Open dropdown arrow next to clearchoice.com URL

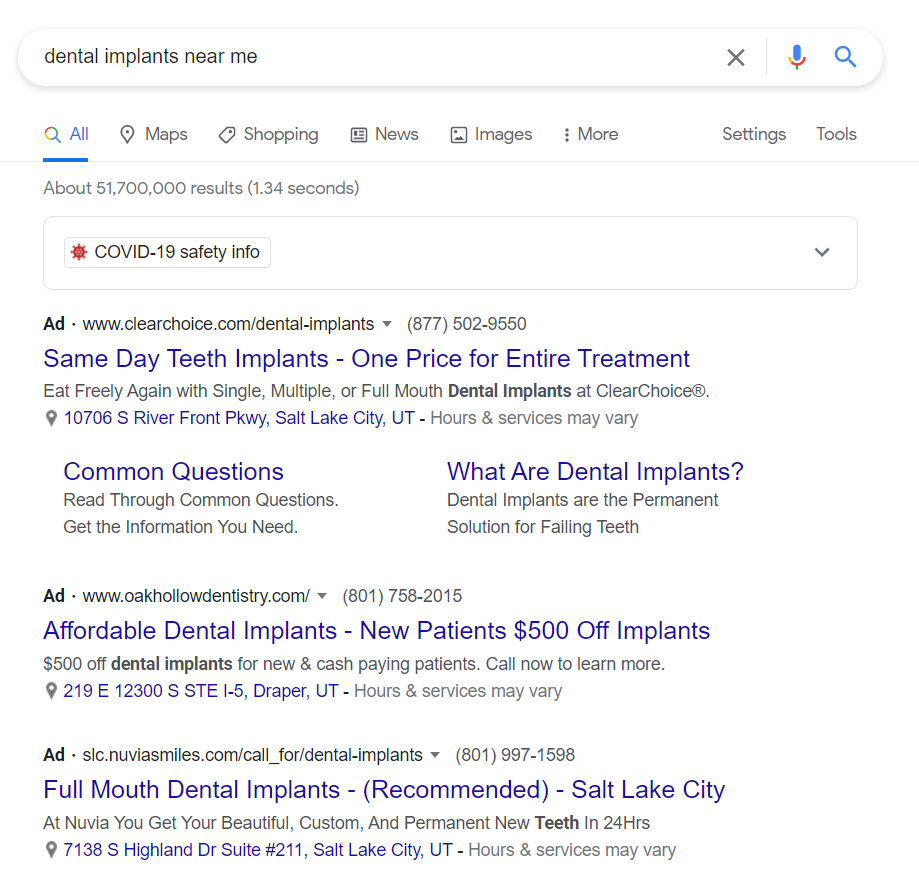coord(387,324)
